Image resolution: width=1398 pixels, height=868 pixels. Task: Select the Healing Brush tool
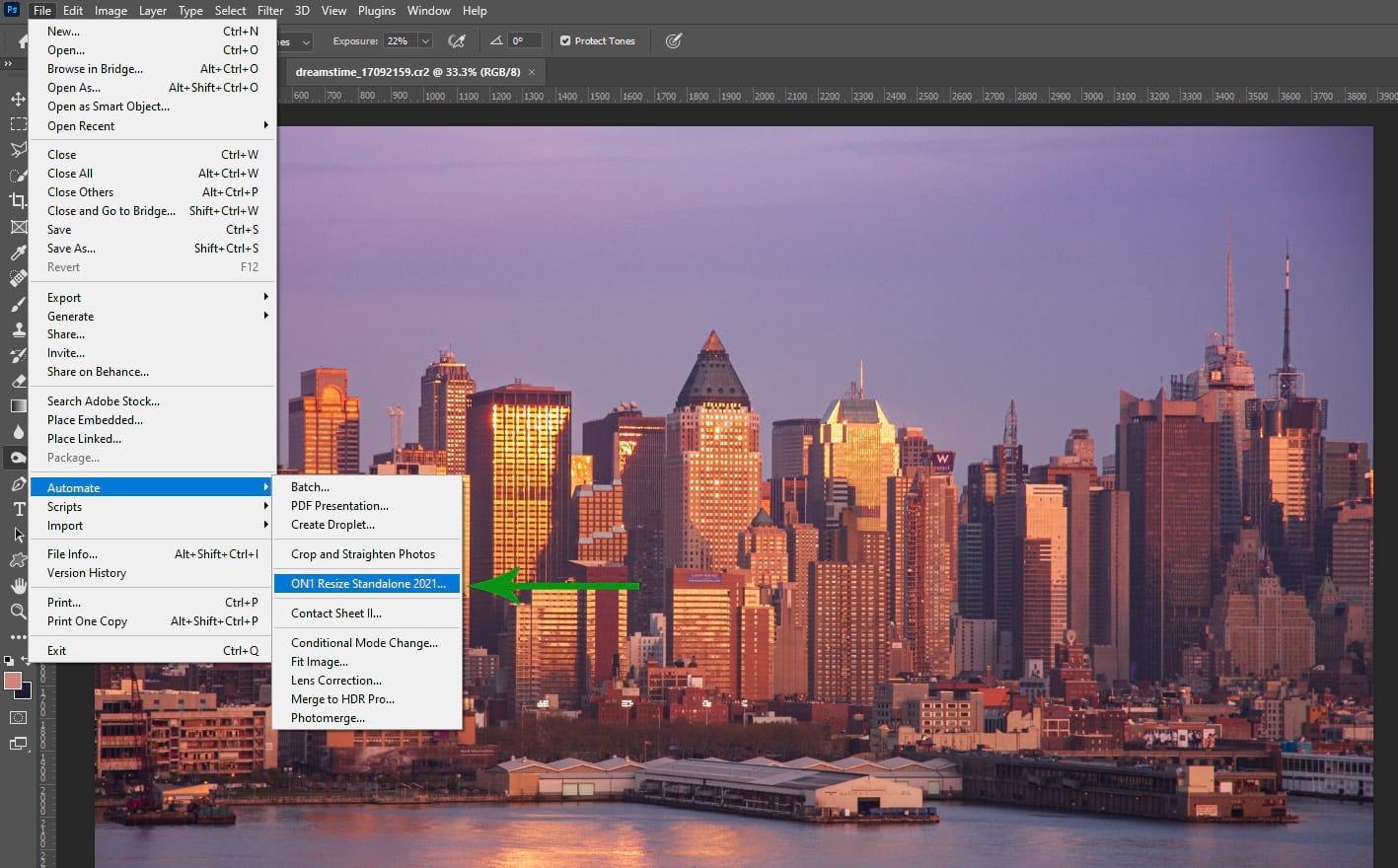click(18, 278)
